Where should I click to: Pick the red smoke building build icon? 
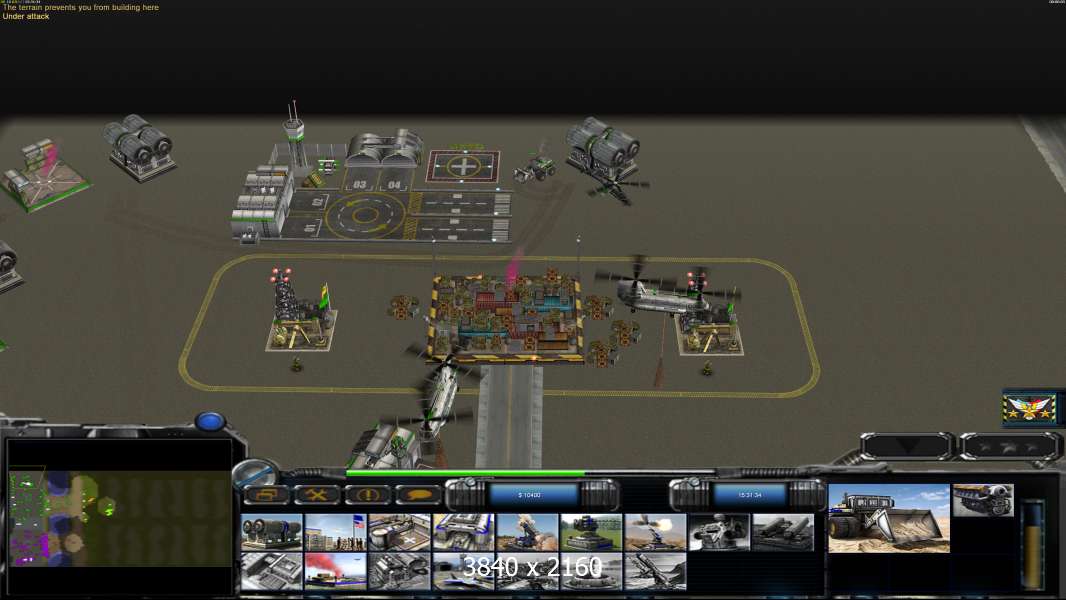(x=335, y=571)
